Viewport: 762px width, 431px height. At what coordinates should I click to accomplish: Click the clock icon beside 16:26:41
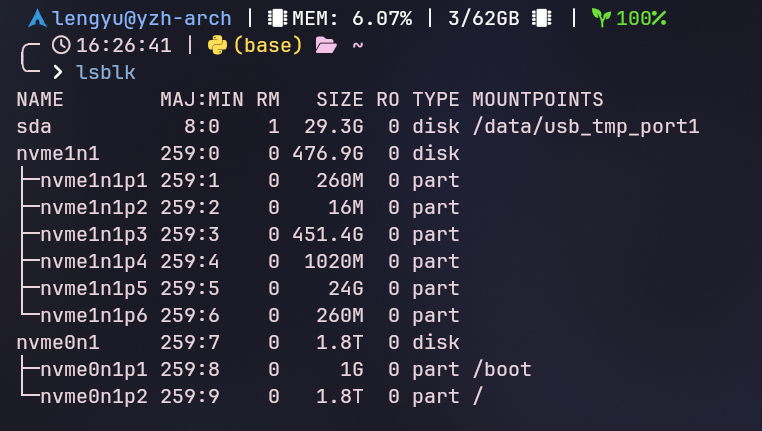pyautogui.click(x=61, y=45)
